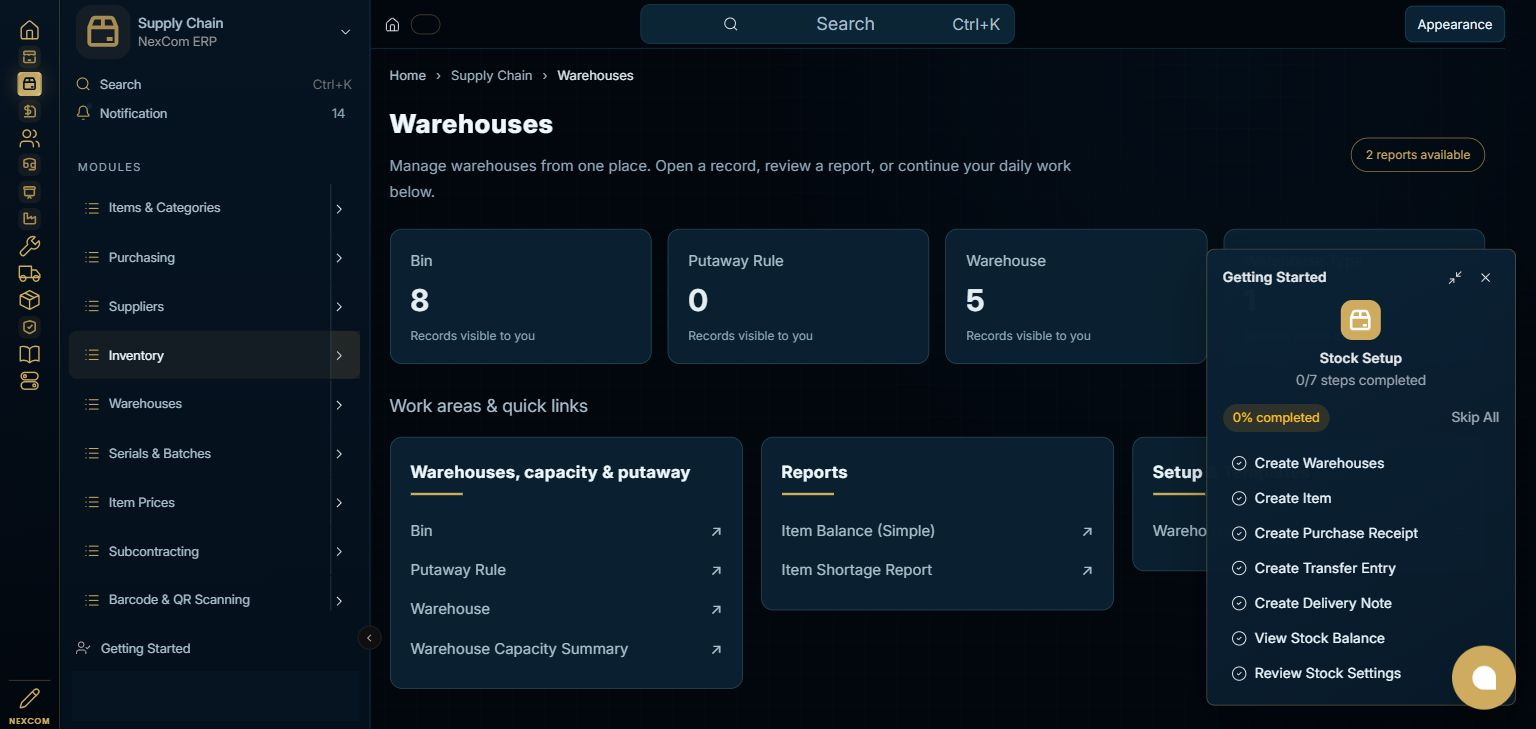Click the coin currency icon in the rail
Screen dimensions: 1536x729
[30, 111]
